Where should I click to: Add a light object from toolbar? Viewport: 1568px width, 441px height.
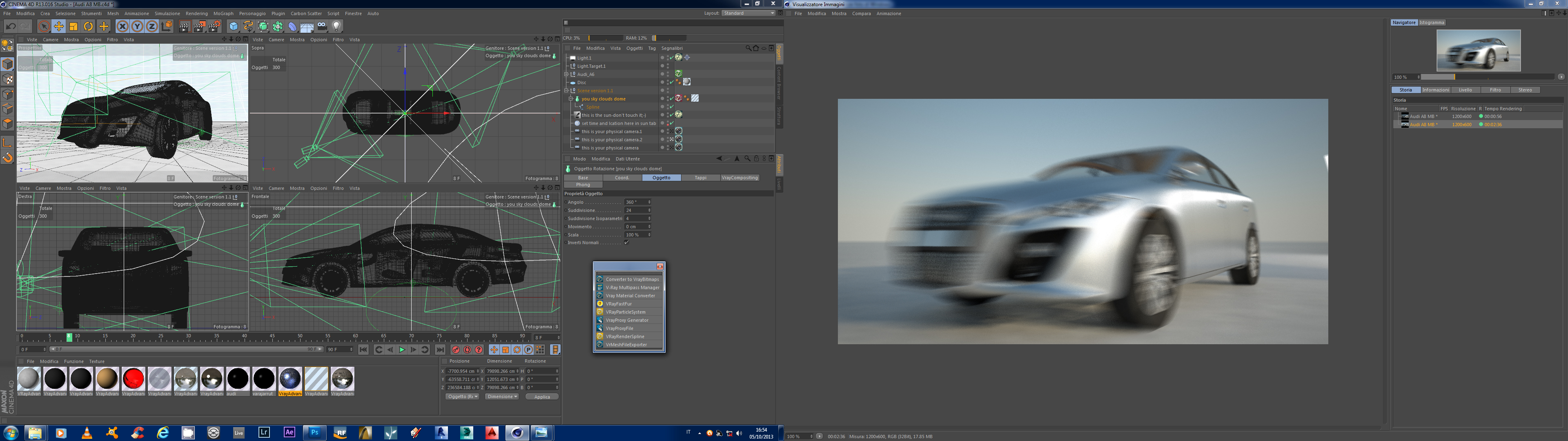pos(336,26)
